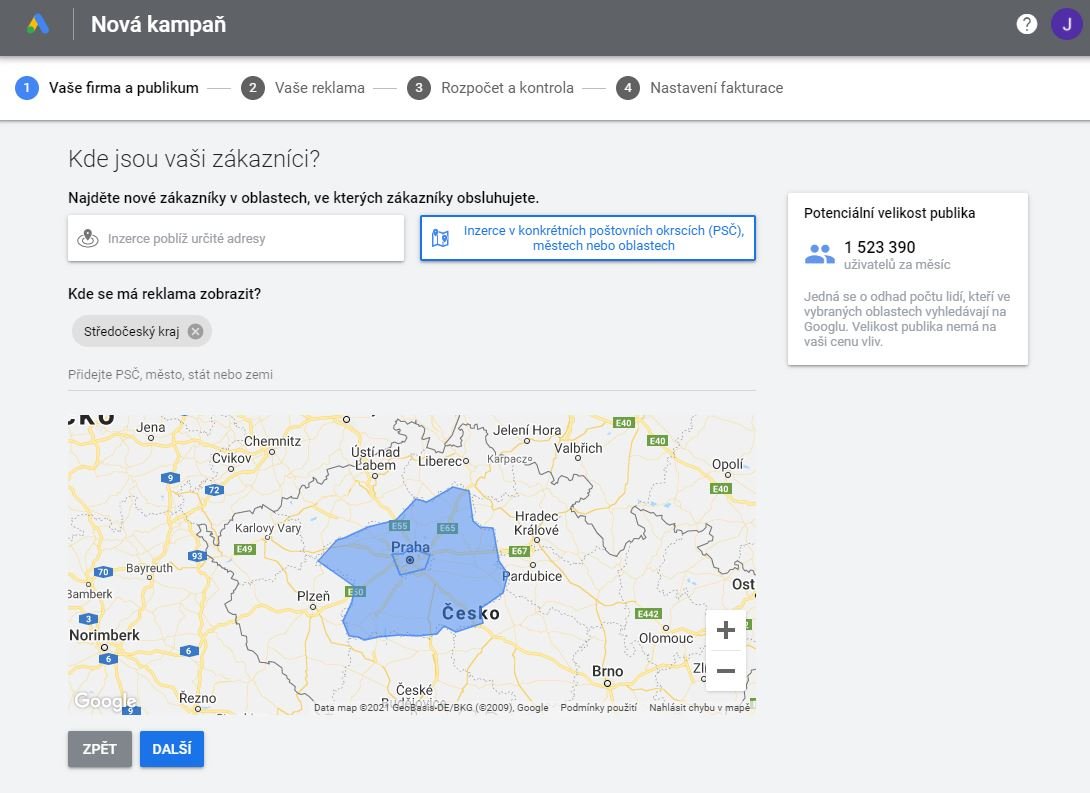Image resolution: width=1090 pixels, height=793 pixels.
Task: Click the Chemnitz label on map
Action: coord(272,441)
